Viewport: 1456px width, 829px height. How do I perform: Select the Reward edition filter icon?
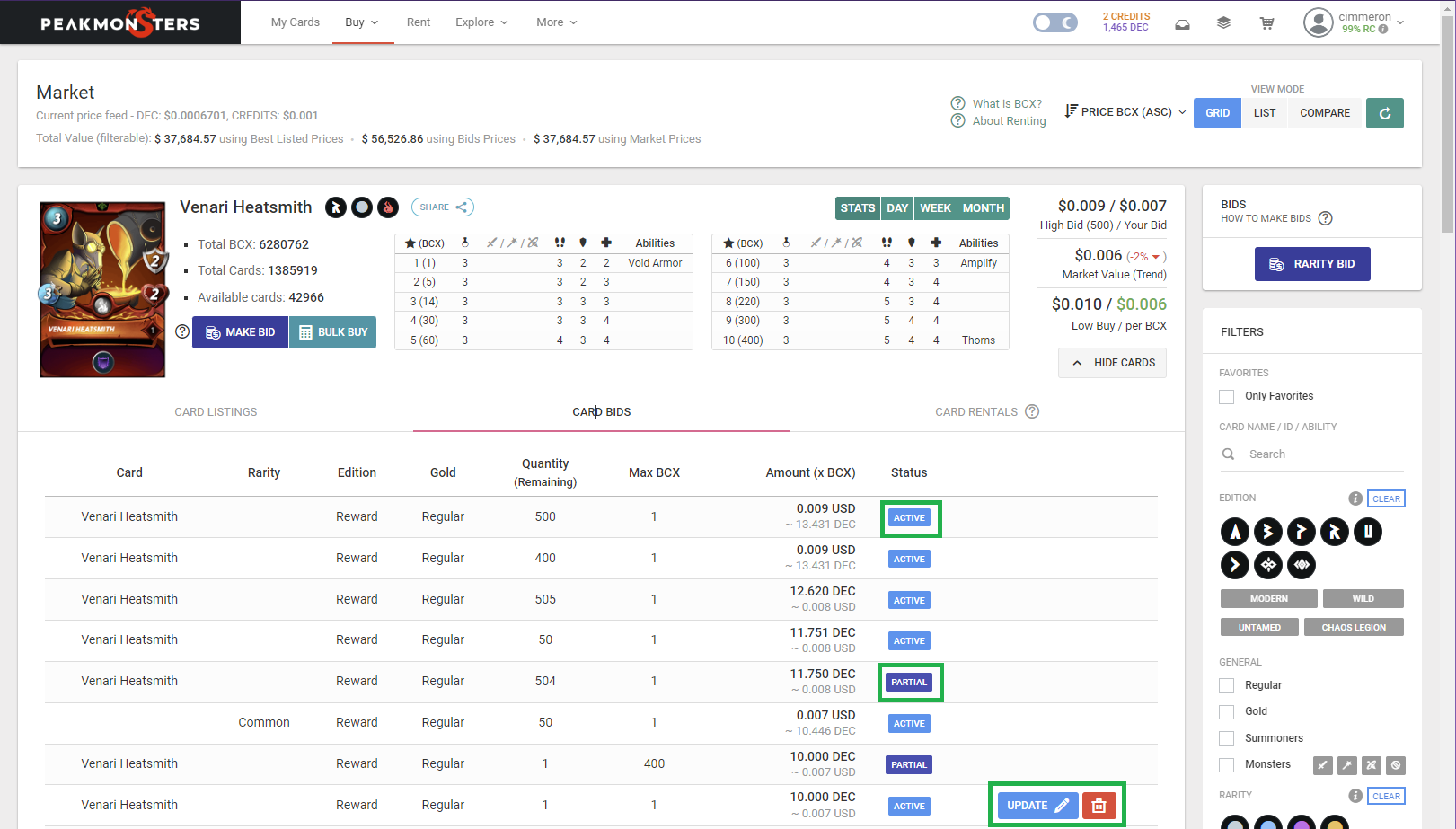click(1335, 532)
